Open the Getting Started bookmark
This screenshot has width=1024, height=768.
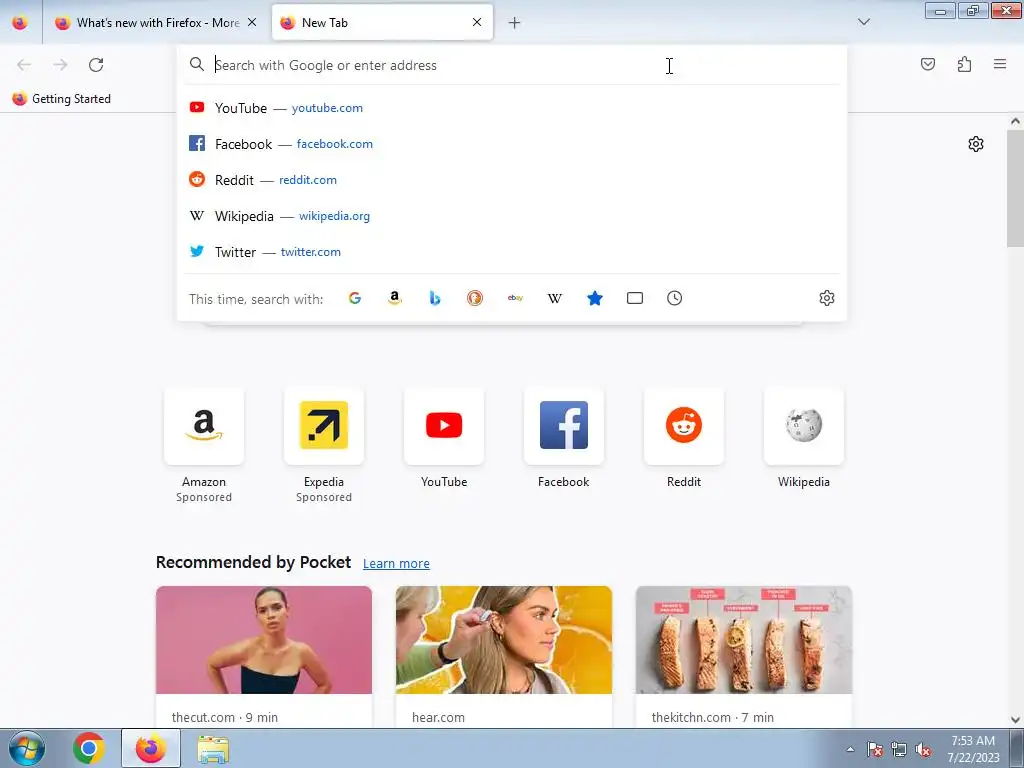pos(62,99)
